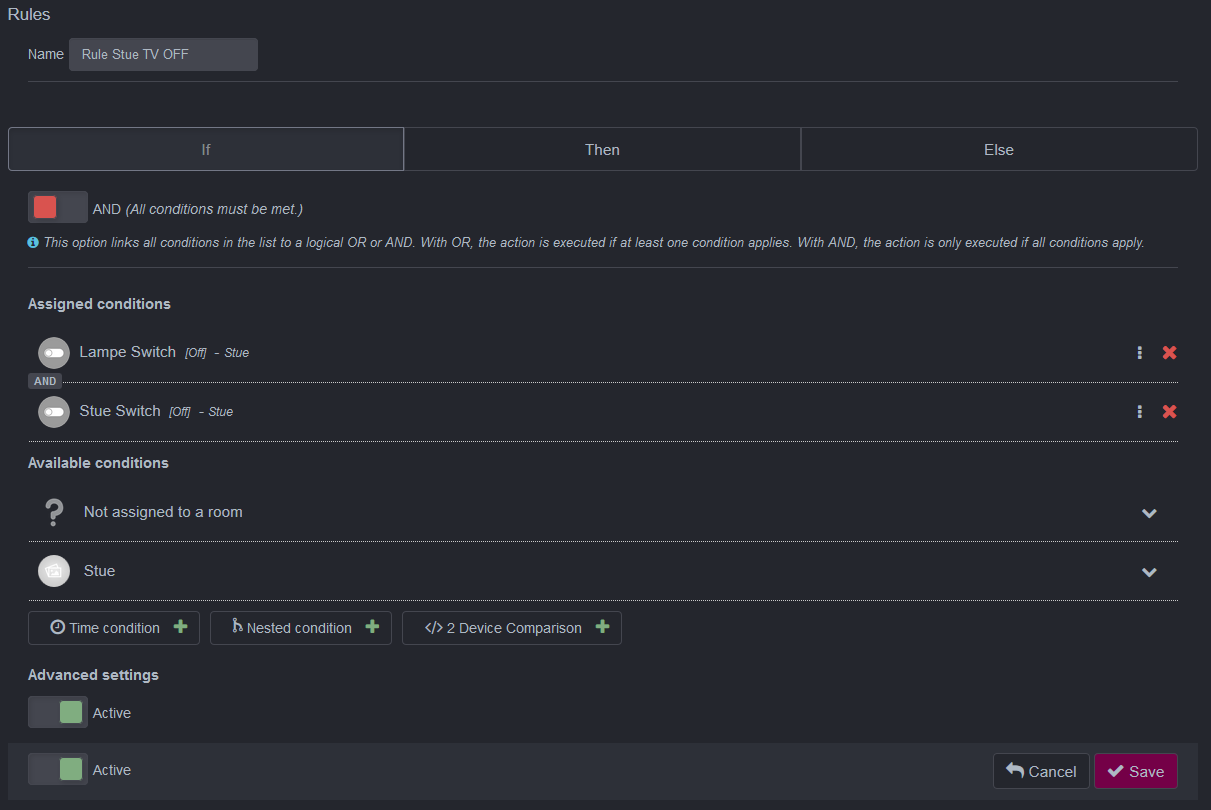
Task: Click the blue info icon
Action: point(33,242)
